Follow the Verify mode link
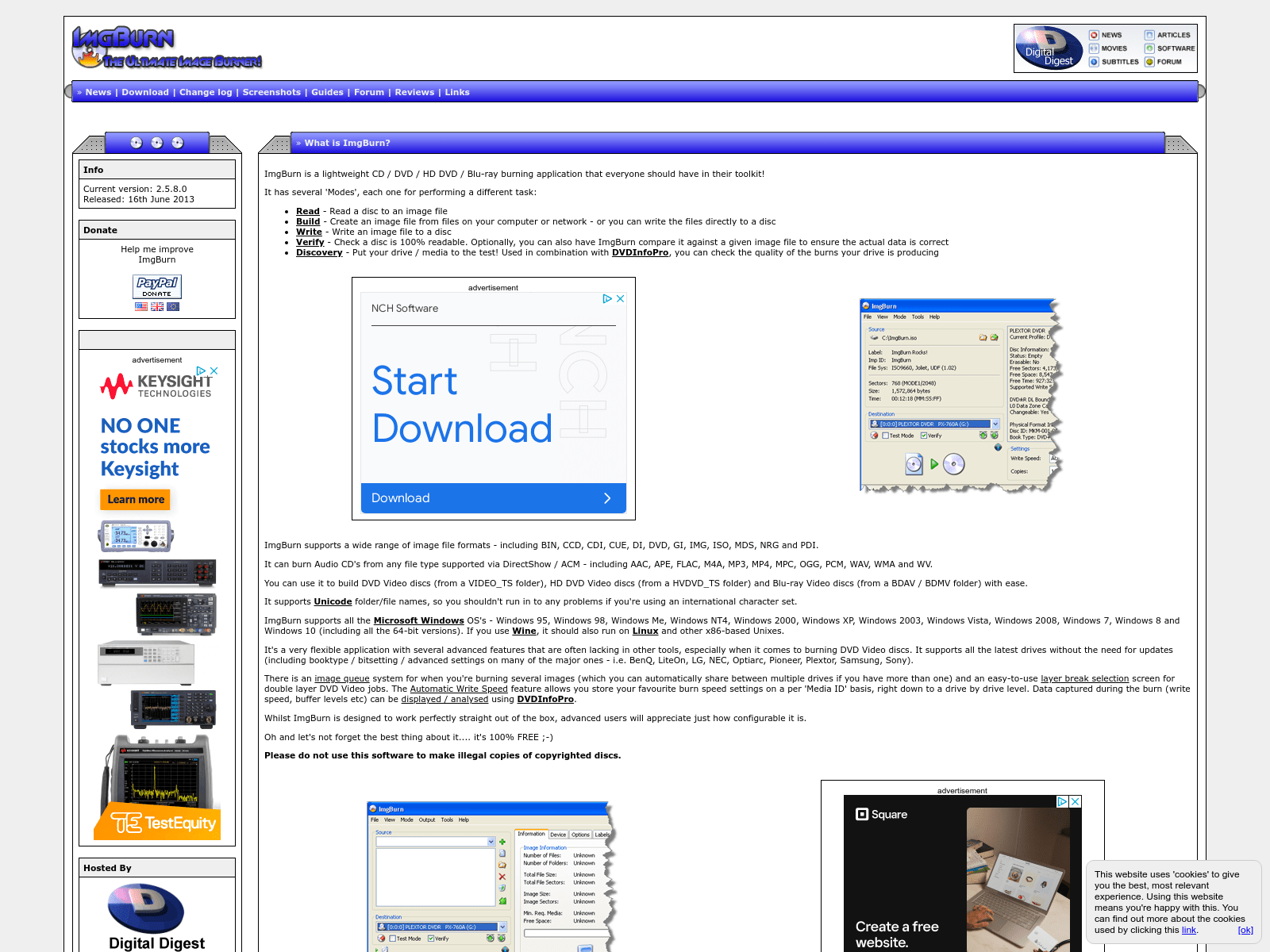1270x952 pixels. [310, 242]
